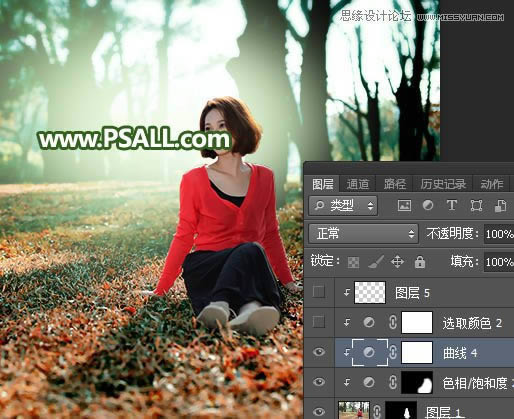Switch to the 历史记录 tab
The image size is (514, 419).
pyautogui.click(x=443, y=184)
